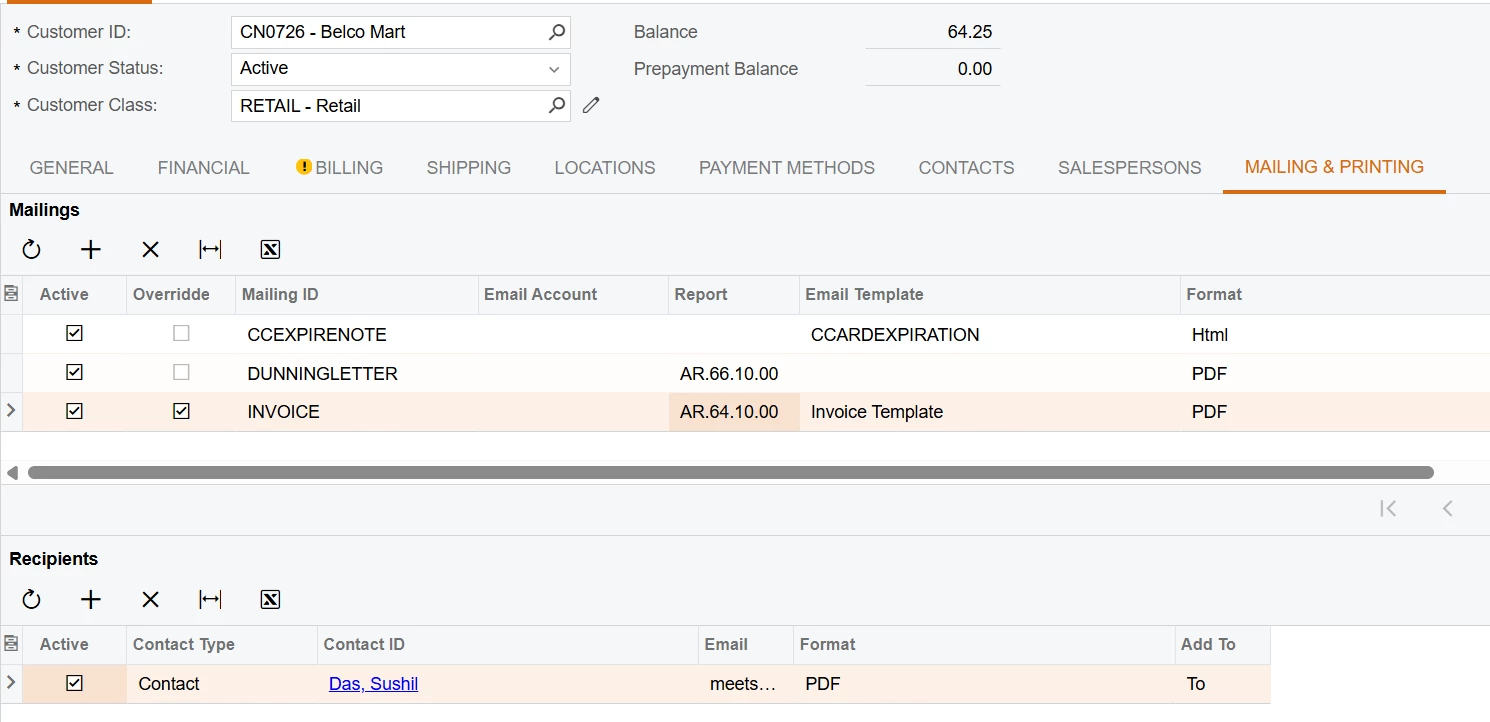Toggle Active checkbox for CCEXPIRENOTE
Image resolution: width=1490 pixels, height=722 pixels.
[x=74, y=334]
